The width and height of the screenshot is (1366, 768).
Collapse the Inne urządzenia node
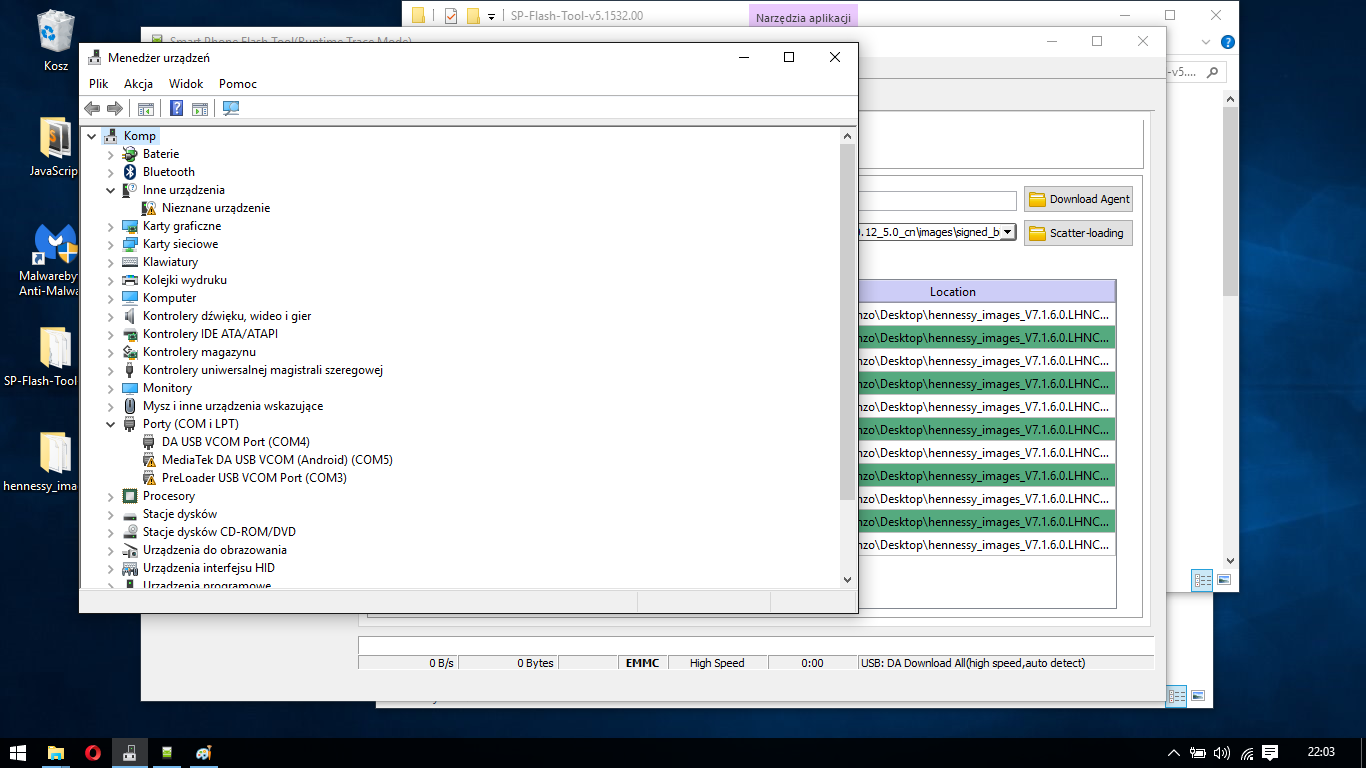pyautogui.click(x=111, y=190)
